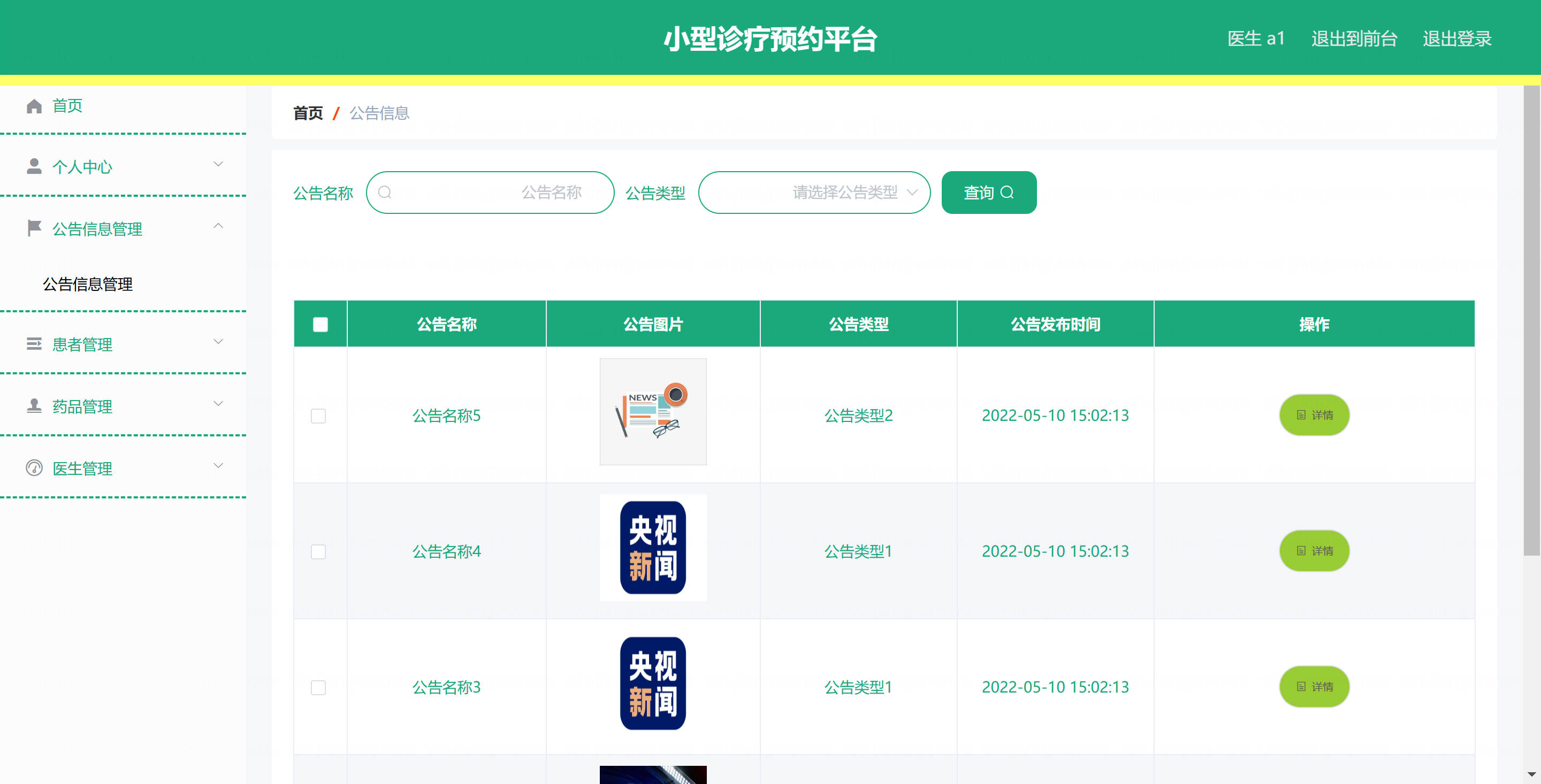Click the list icon beside 患者管理
1541x784 pixels.
(x=34, y=343)
